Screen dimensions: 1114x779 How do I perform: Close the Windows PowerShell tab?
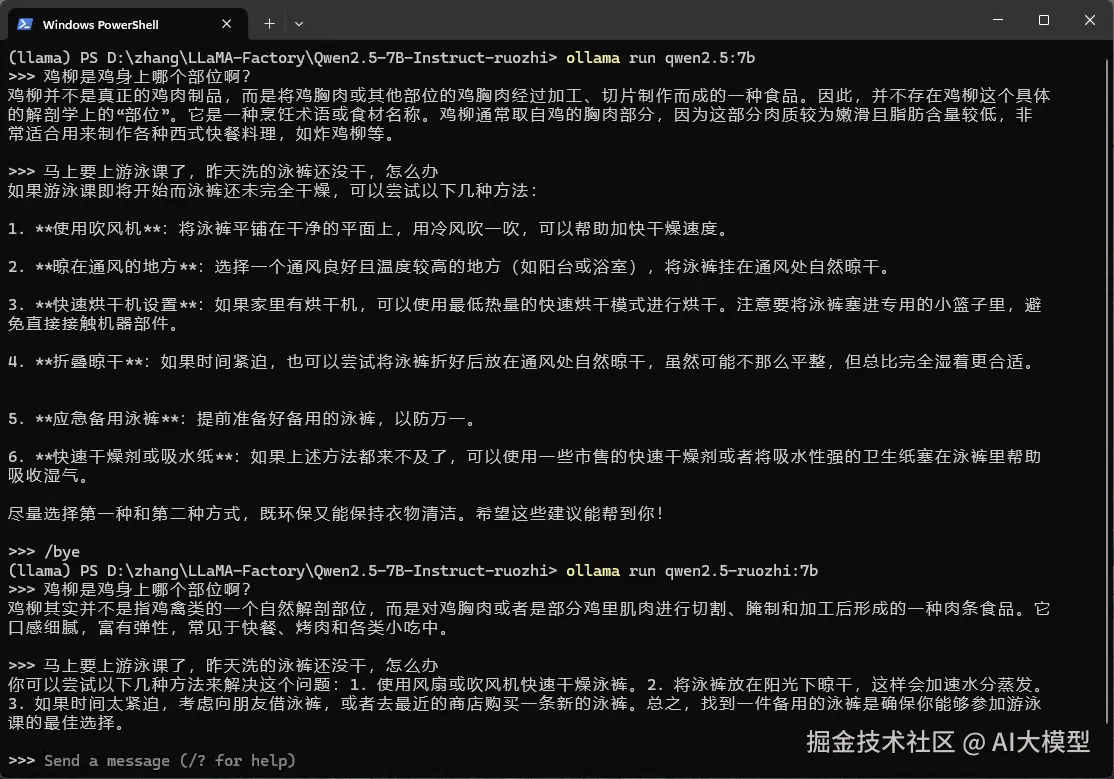(x=227, y=24)
